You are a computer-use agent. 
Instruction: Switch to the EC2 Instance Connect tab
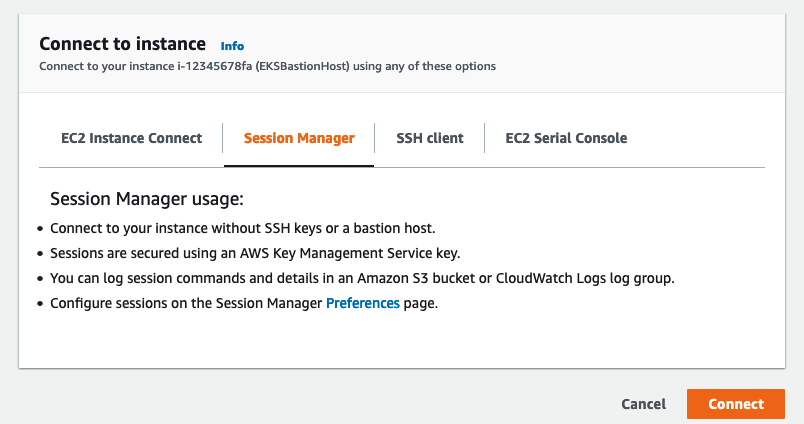pyautogui.click(x=130, y=138)
